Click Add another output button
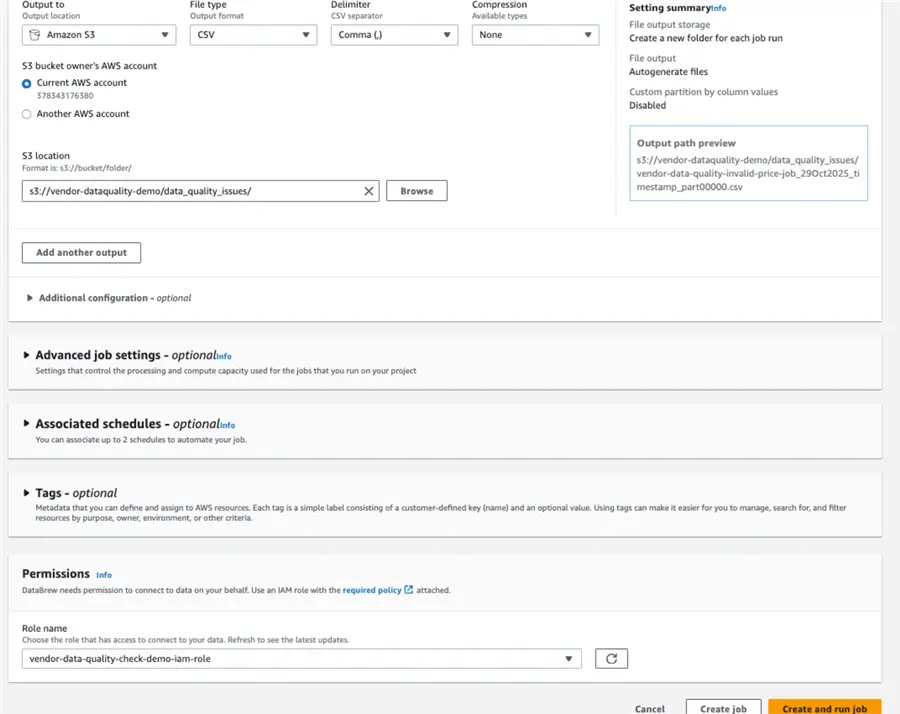 point(82,253)
